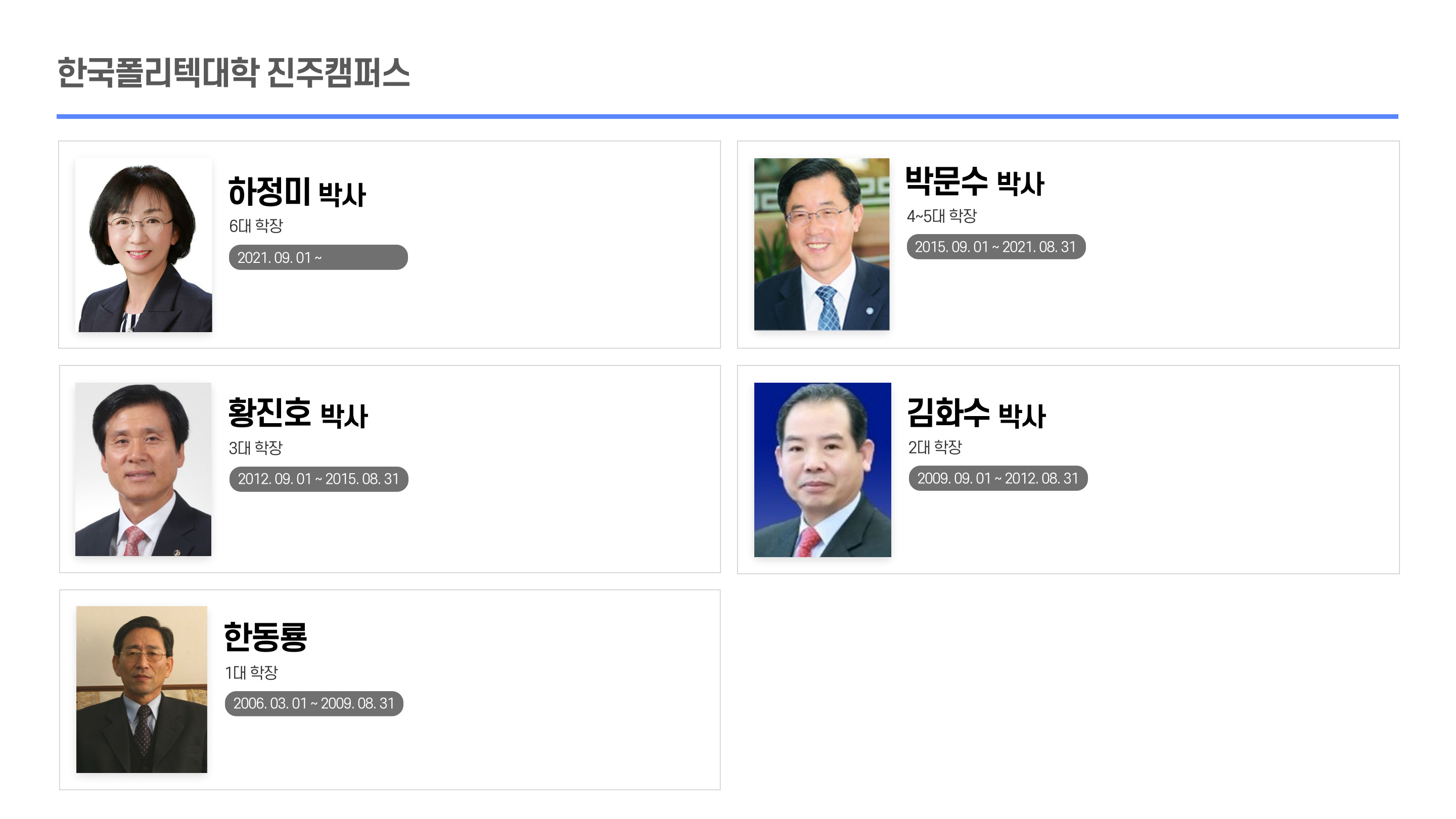Viewport: 1456px width, 819px height.
Task: Select the 하정미 박사 name heading
Action: click(x=297, y=192)
